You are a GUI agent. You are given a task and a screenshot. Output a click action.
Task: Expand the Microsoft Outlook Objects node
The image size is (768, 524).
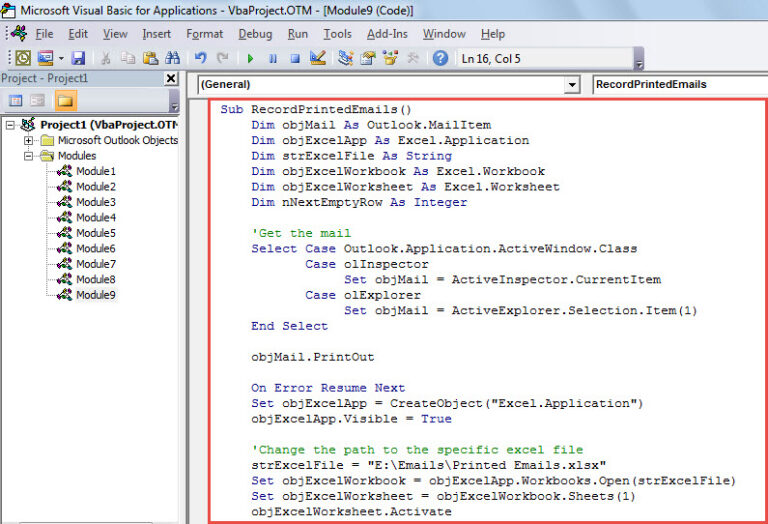[x=30, y=140]
